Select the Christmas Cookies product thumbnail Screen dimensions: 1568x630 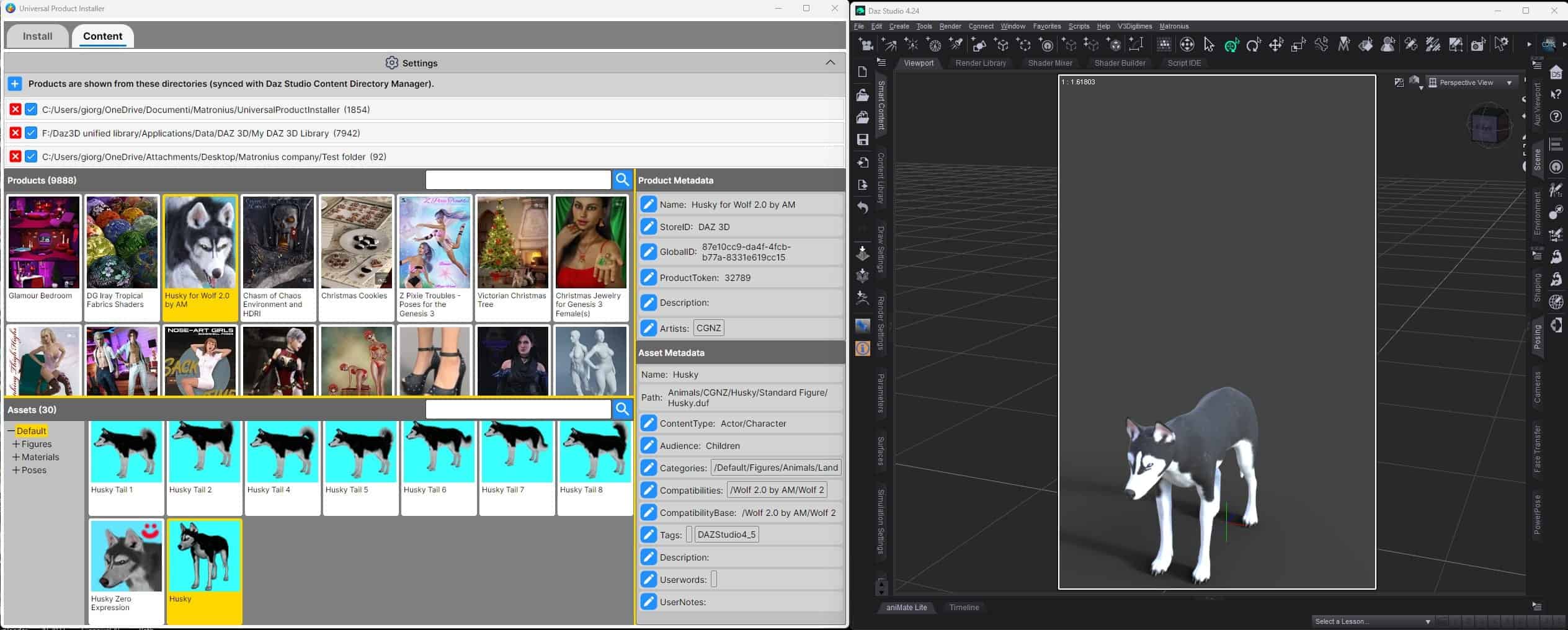[356, 243]
